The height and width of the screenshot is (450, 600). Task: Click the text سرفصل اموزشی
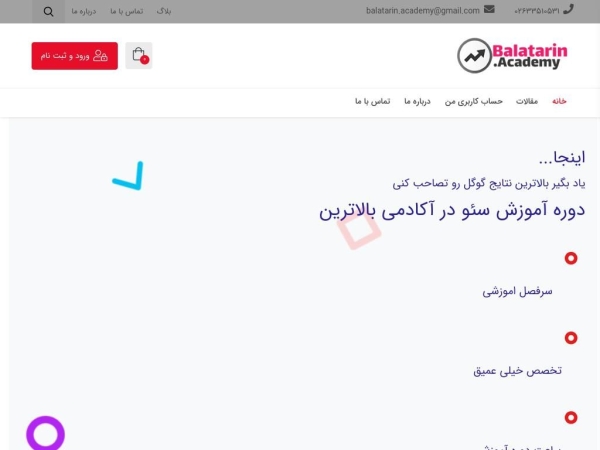pos(517,291)
